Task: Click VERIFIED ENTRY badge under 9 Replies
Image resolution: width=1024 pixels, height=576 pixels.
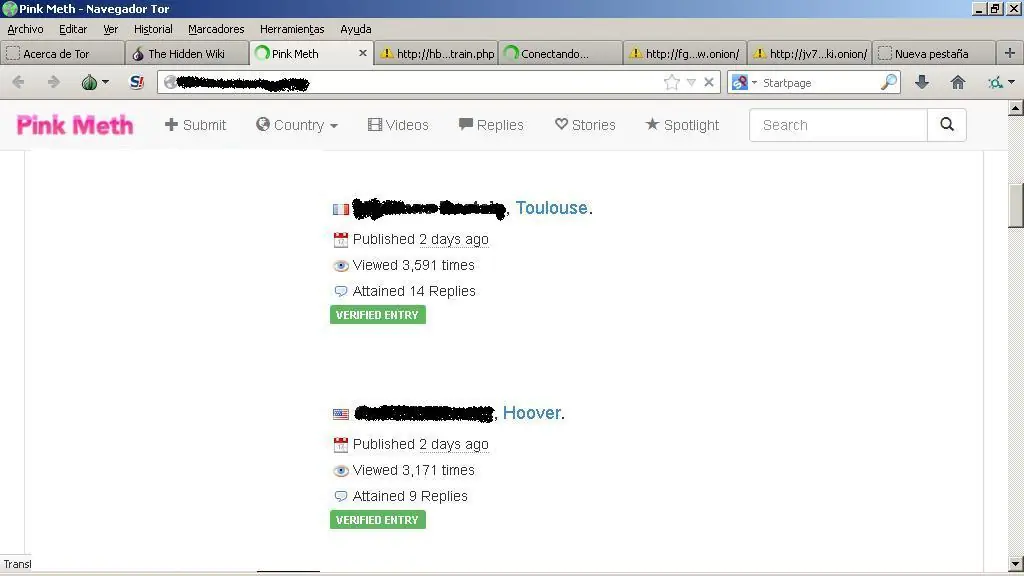Action: pyautogui.click(x=377, y=520)
